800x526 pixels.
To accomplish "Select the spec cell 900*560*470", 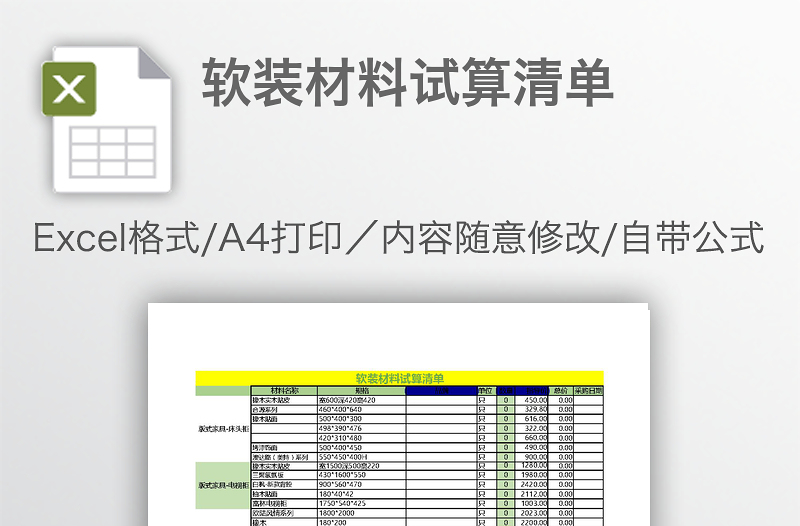I will click(x=362, y=484).
